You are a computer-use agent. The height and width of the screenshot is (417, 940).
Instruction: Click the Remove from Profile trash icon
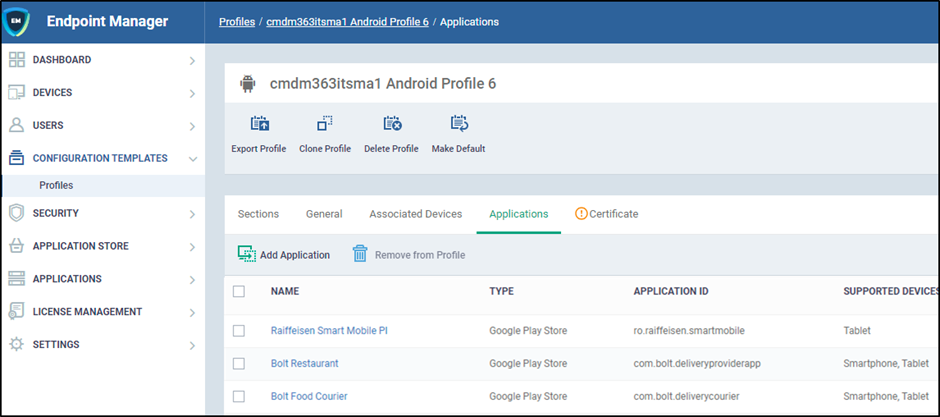click(360, 254)
